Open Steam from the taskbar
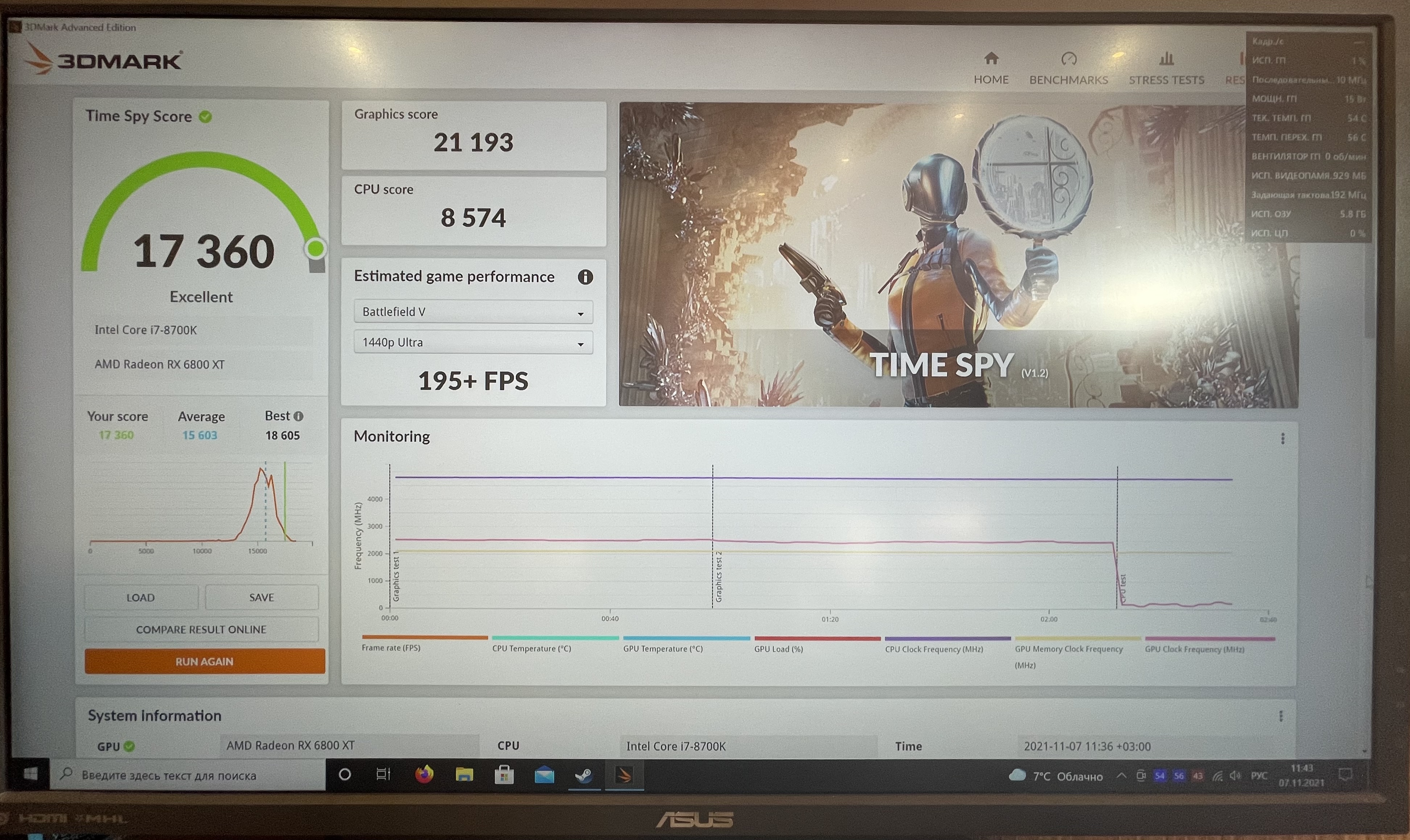 tap(585, 775)
